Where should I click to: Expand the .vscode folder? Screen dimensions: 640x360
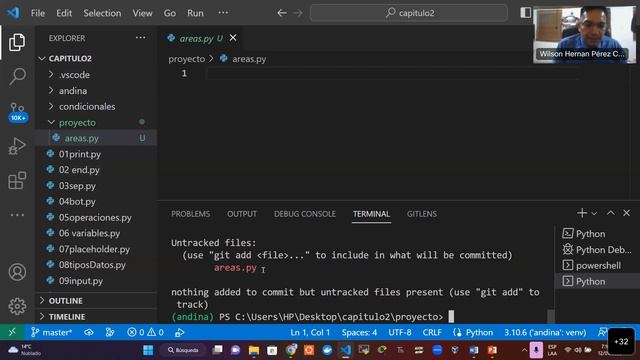pos(96,75)
